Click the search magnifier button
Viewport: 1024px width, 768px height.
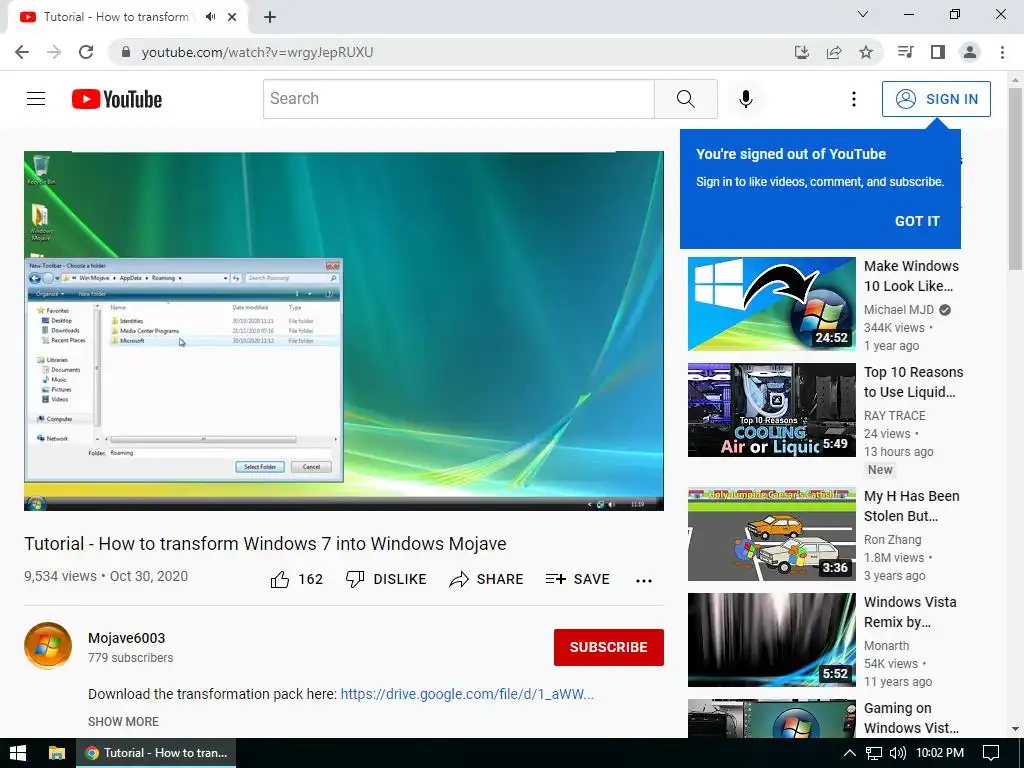(x=686, y=99)
